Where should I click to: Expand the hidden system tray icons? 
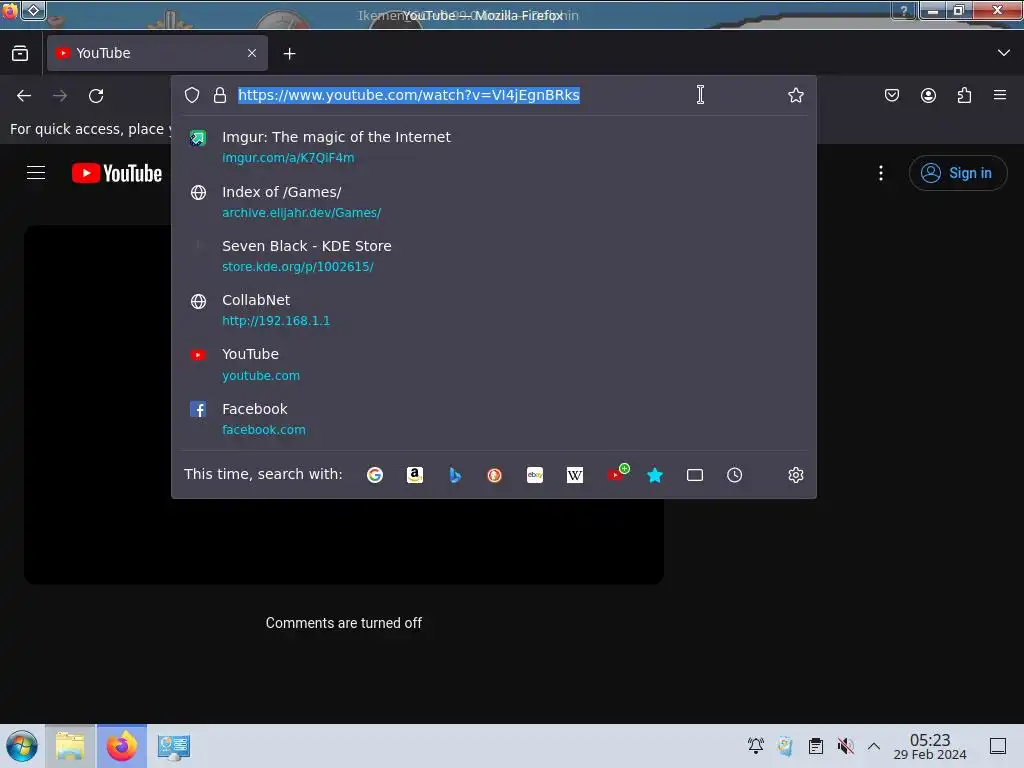[874, 746]
